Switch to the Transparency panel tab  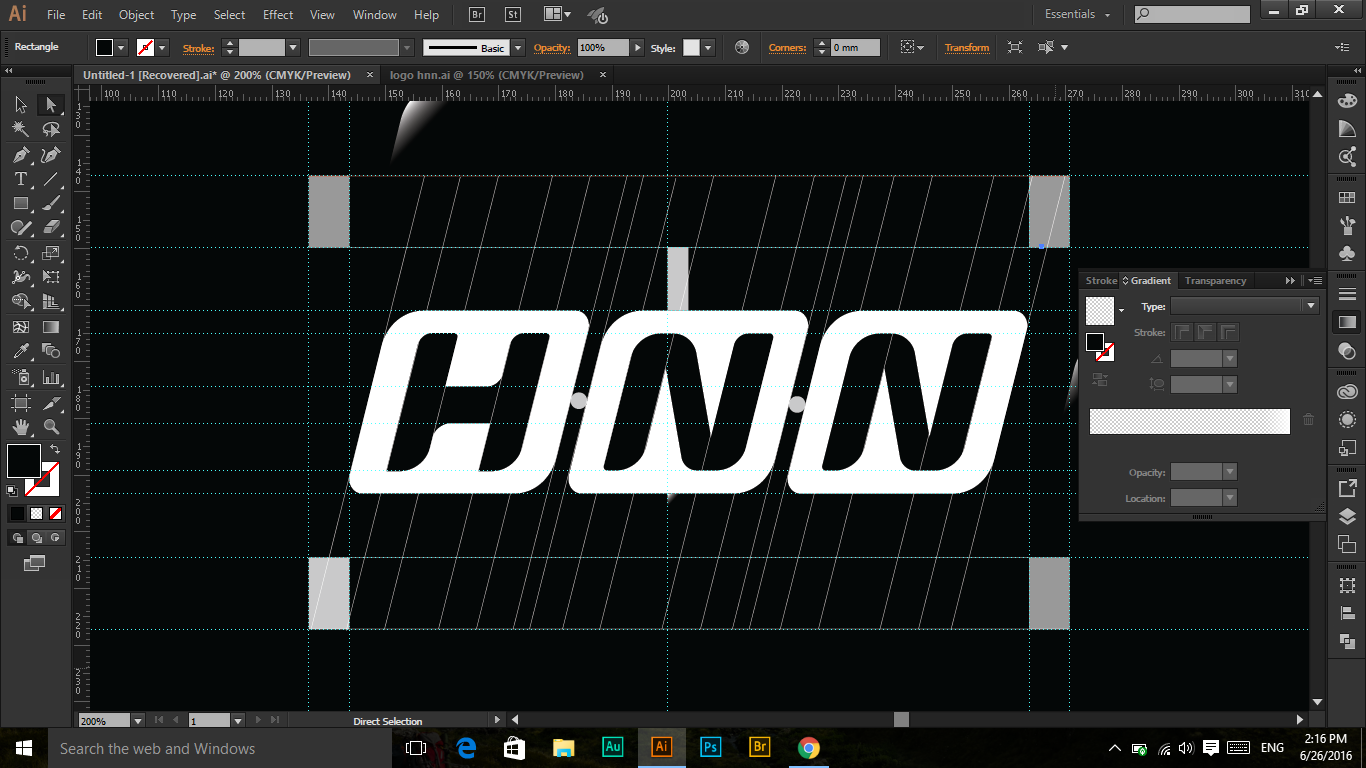tap(1215, 281)
